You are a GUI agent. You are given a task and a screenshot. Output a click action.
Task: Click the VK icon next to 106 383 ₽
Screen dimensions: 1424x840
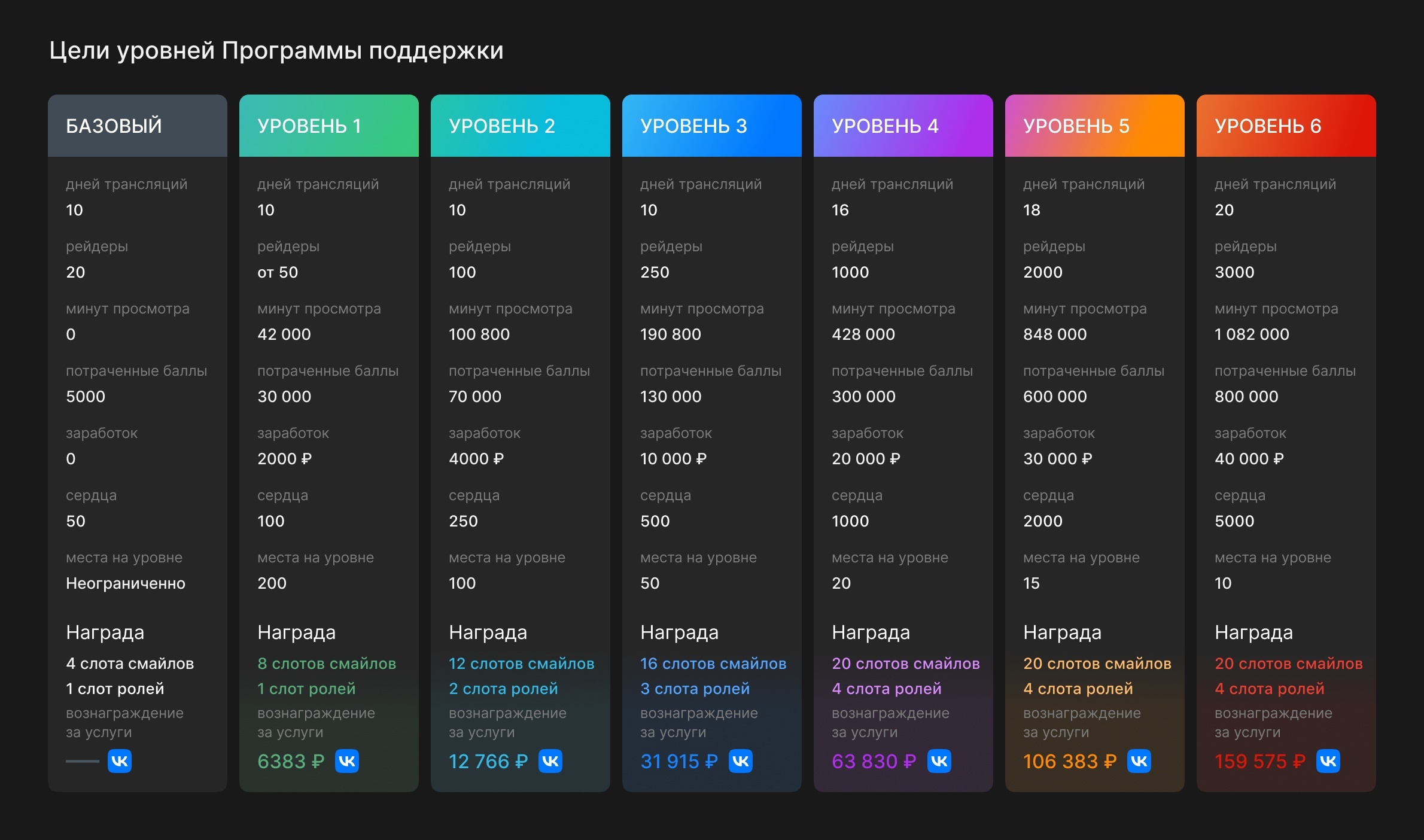(1139, 761)
